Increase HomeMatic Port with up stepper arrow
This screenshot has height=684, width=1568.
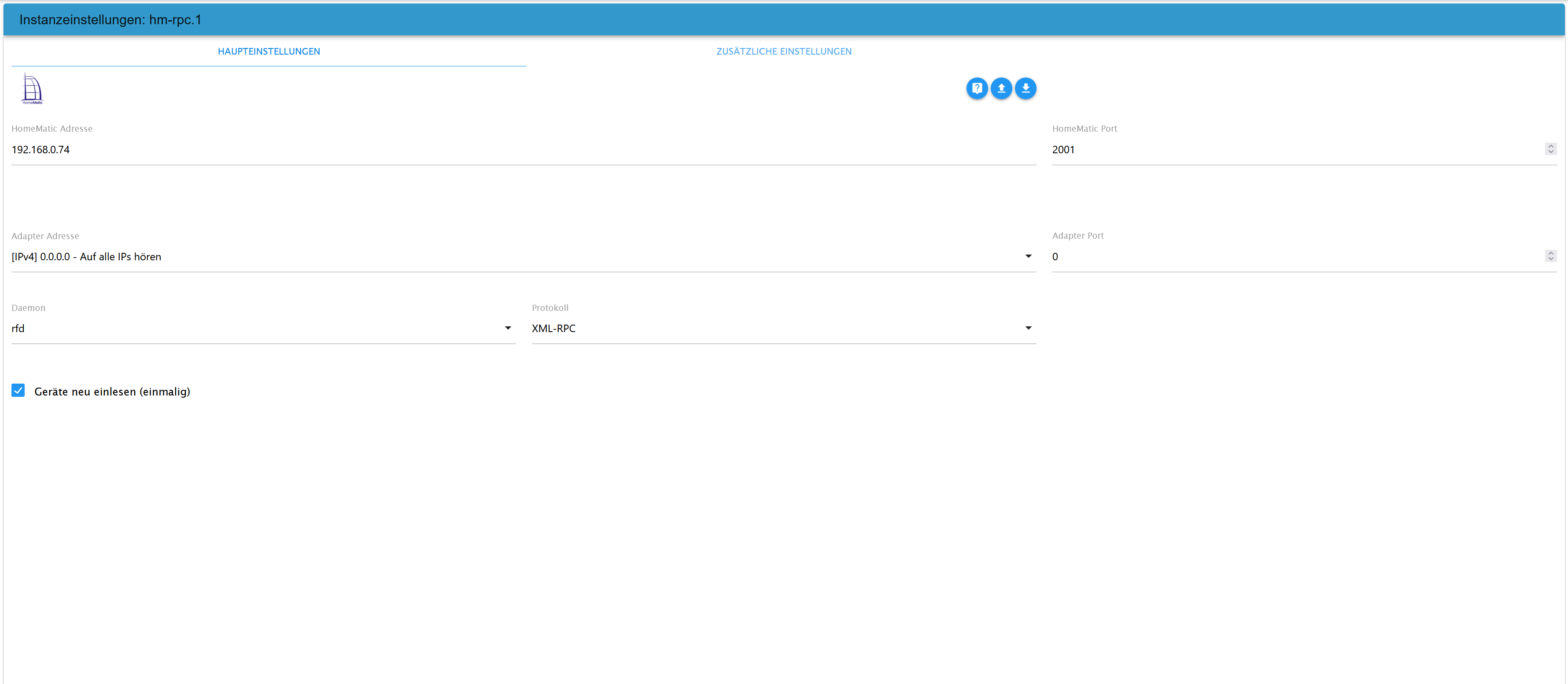coord(1550,146)
